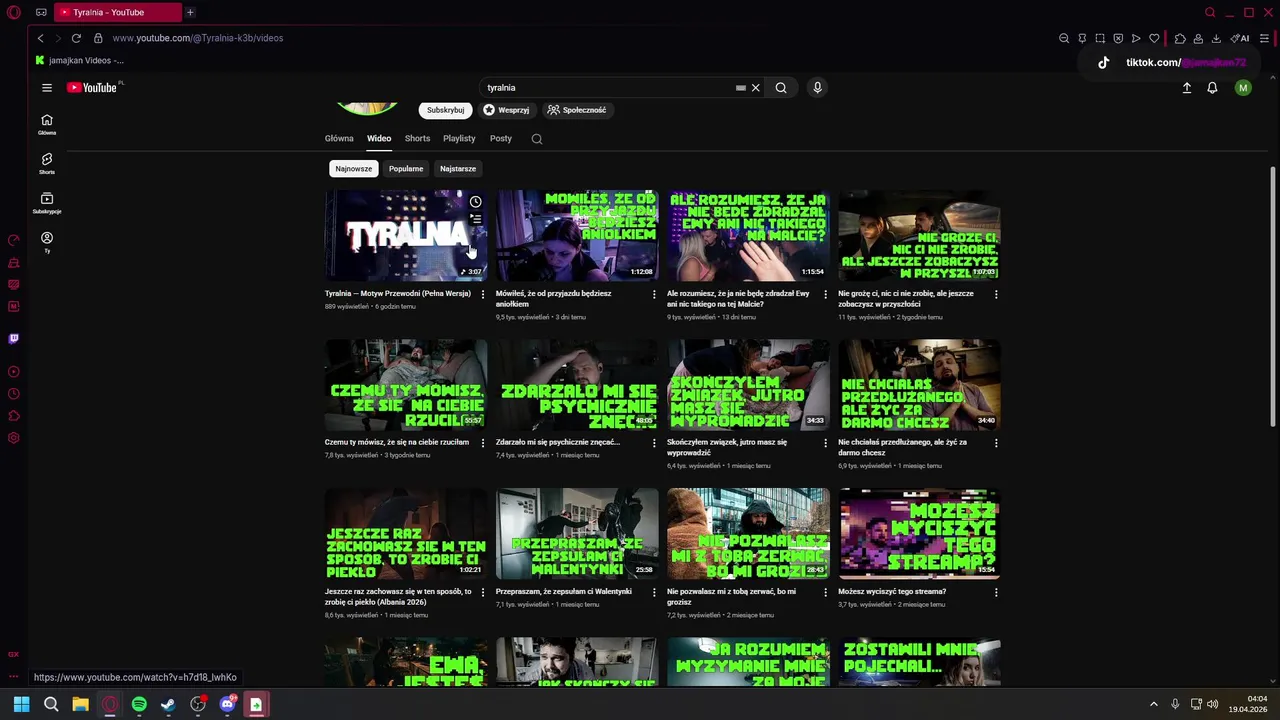Image resolution: width=1280 pixels, height=720 pixels.
Task: Open options for 'Ale rozumiesz, że ja nie będę' video
Action: tap(825, 294)
